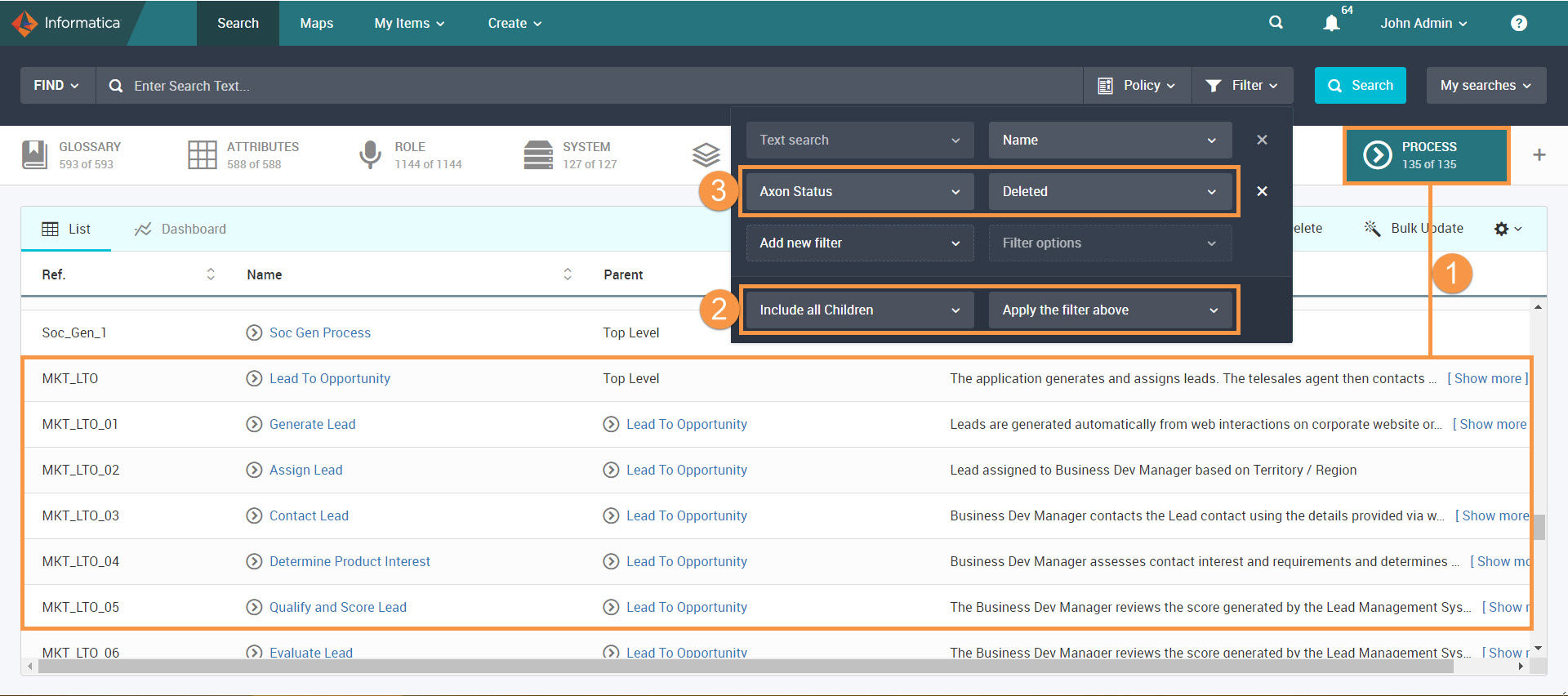Open the Name filter value dropdown
The width and height of the screenshot is (1568, 696).
[x=1110, y=140]
